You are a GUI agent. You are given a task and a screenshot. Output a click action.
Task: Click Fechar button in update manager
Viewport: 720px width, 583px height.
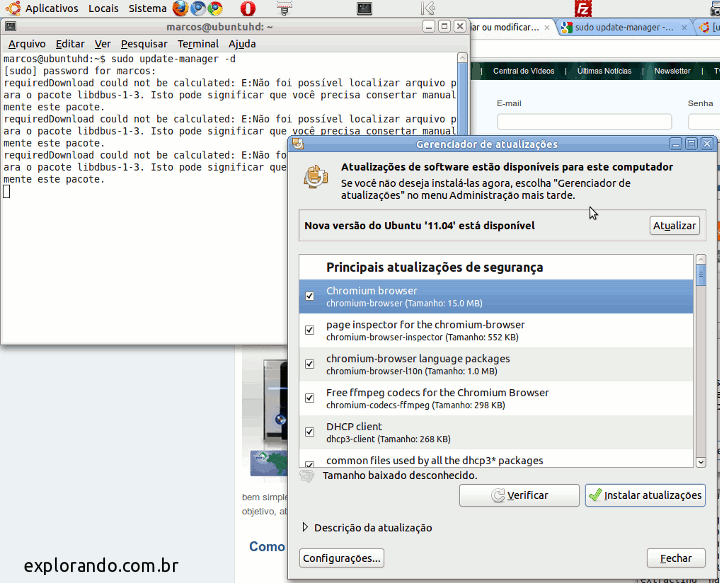[676, 558]
